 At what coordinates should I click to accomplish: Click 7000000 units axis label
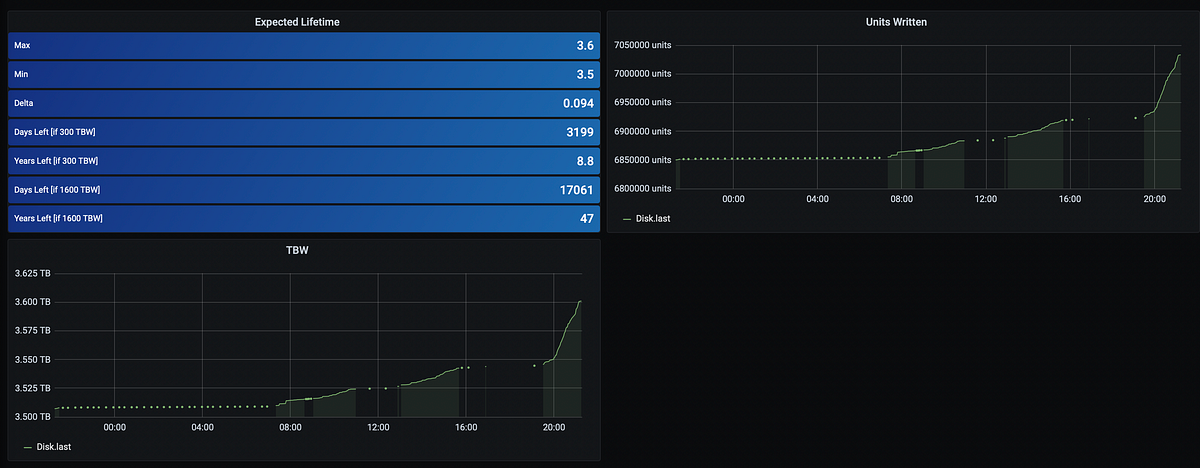[x=641, y=74]
